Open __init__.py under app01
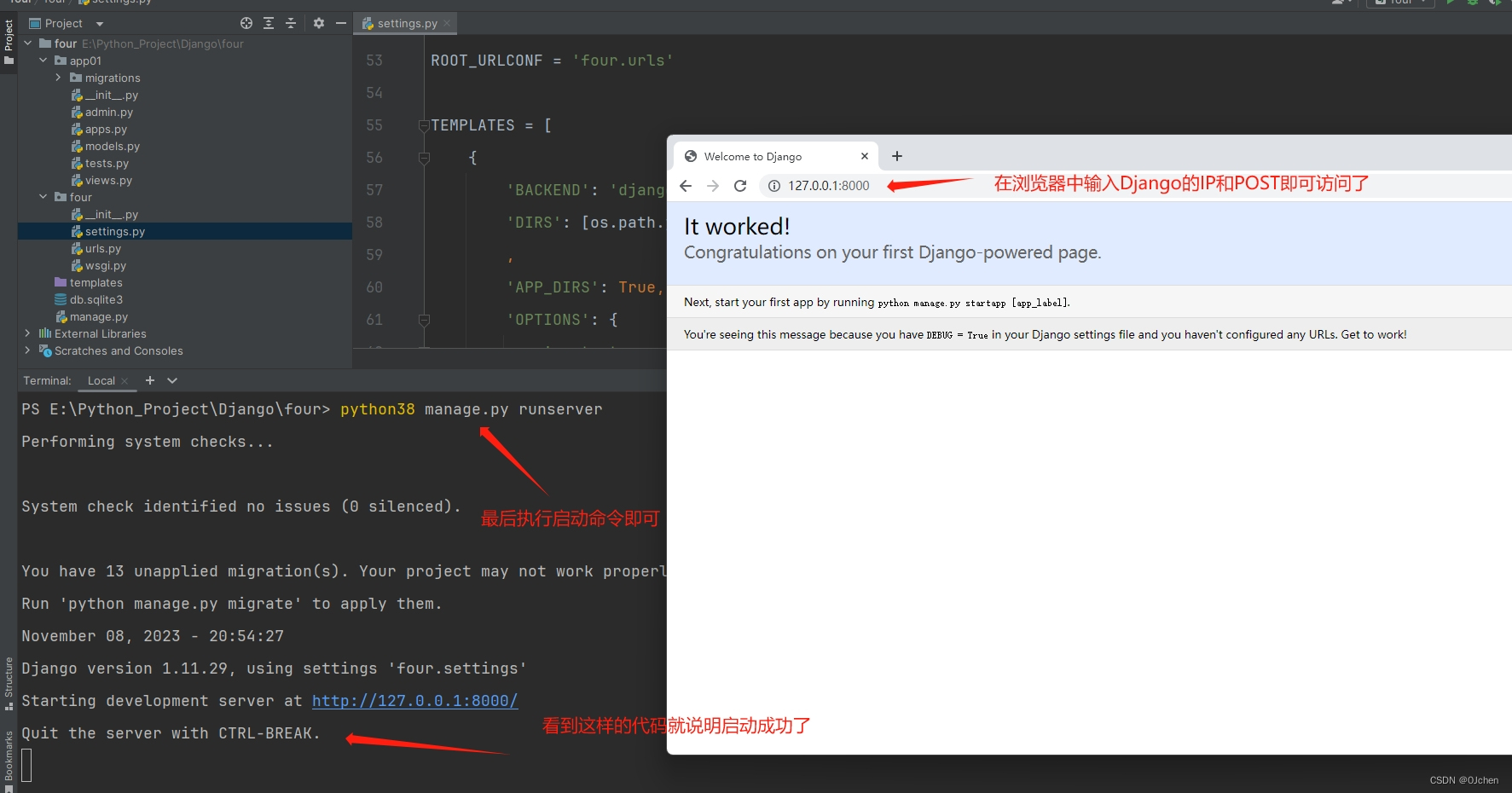The width and height of the screenshot is (1512, 793). (x=105, y=95)
